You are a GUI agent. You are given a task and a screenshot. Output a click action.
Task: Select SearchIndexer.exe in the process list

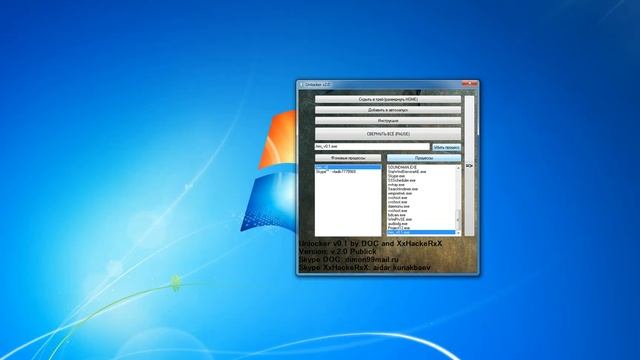click(x=421, y=189)
